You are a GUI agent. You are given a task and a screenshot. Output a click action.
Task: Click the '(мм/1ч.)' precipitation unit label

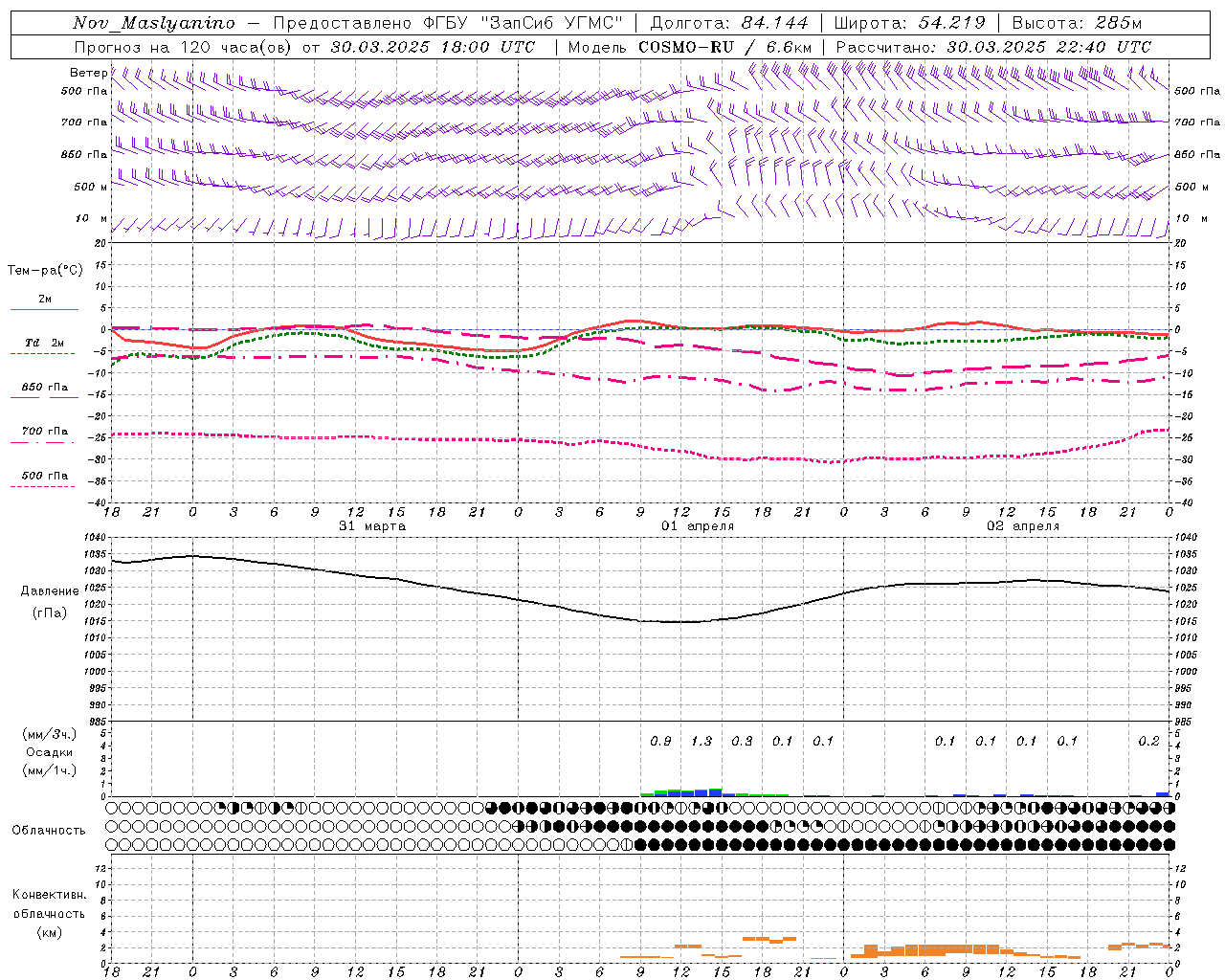tap(50, 770)
